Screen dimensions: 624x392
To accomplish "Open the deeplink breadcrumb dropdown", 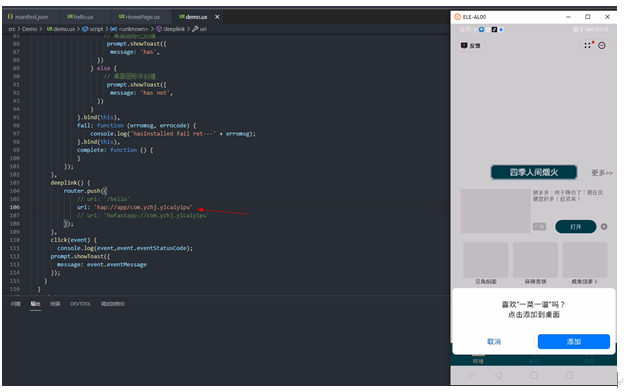I will click(171, 29).
